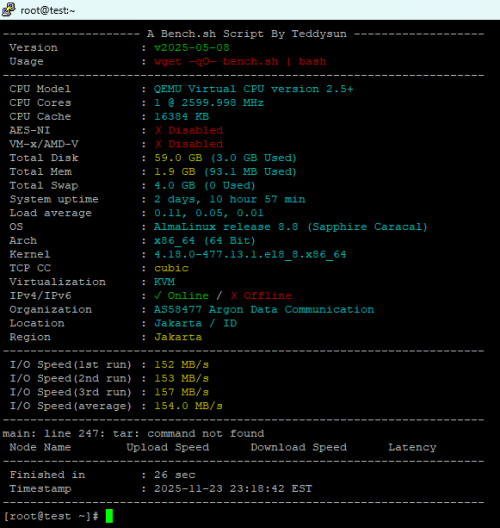Click the AES-NI Disabled status
The width and height of the screenshot is (500, 528).
pos(189,130)
